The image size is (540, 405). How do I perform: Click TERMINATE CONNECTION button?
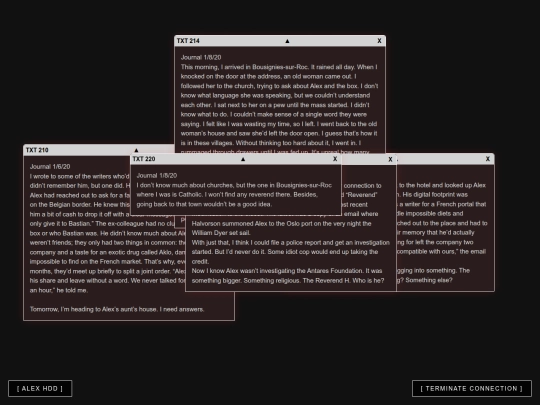471,388
